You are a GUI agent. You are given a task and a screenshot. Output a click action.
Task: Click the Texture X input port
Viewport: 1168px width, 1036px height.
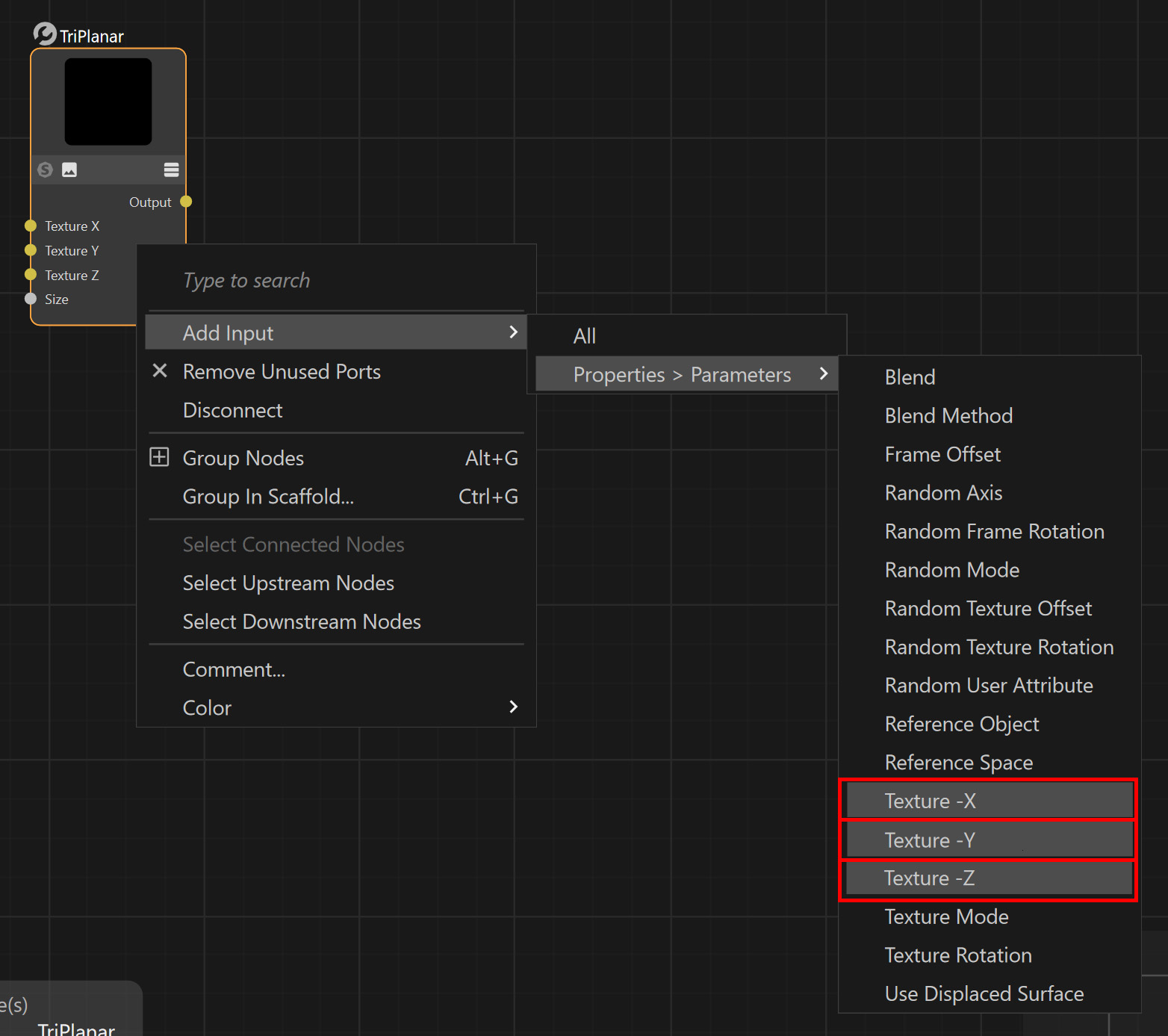tap(31, 226)
